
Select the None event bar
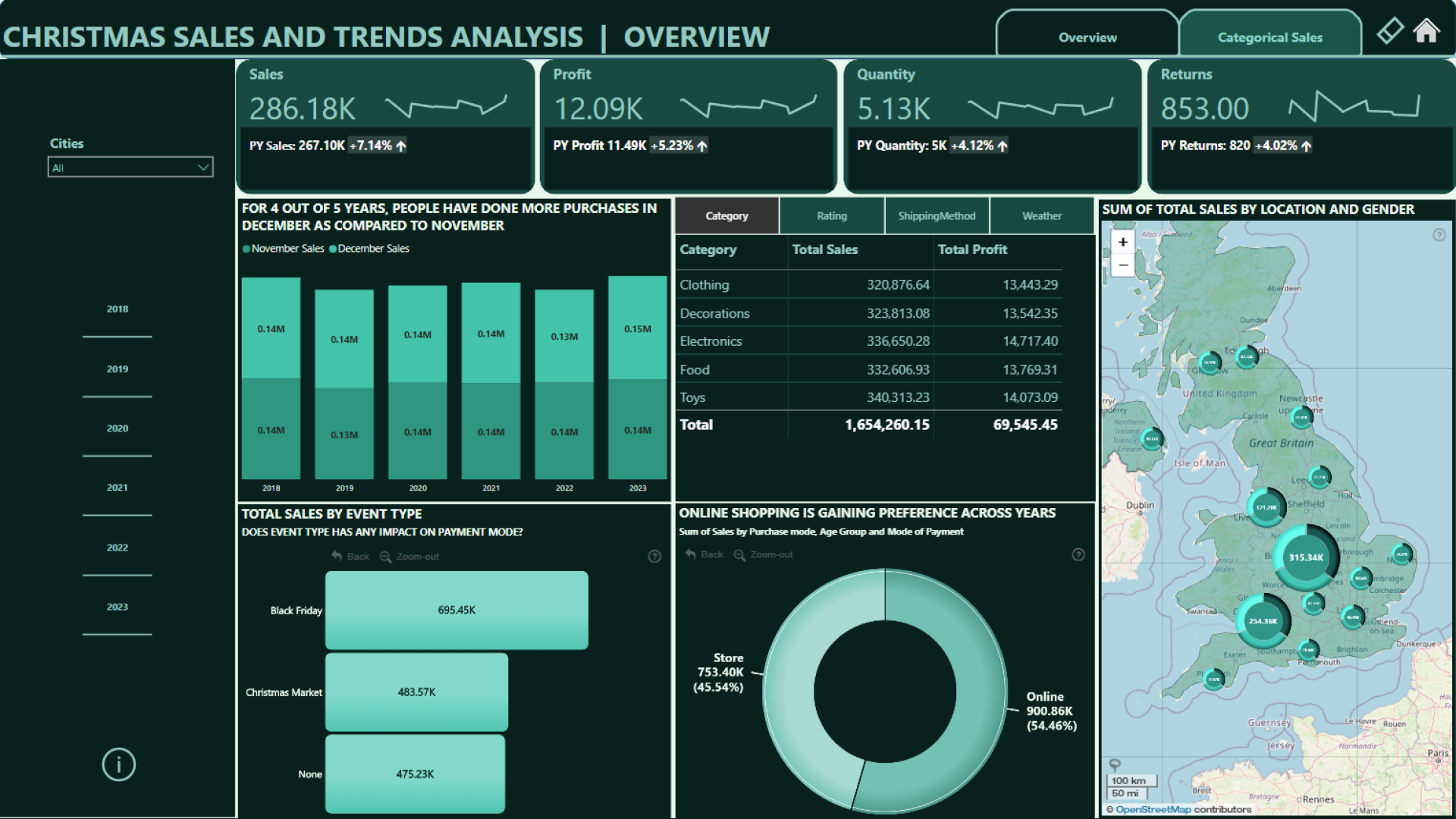coord(415,773)
